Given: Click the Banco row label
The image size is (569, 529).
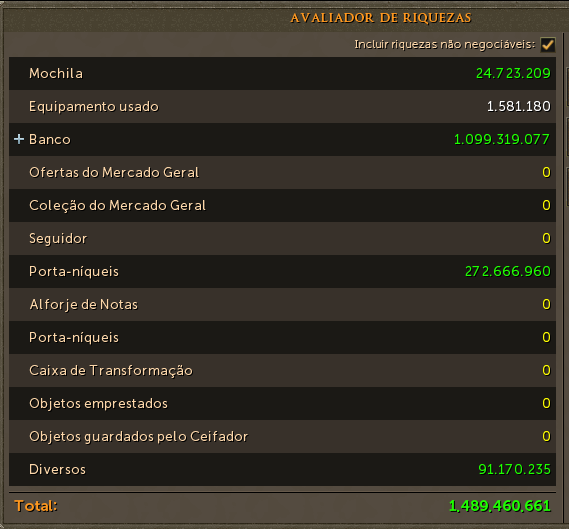Looking at the screenshot, I should click(x=50, y=139).
